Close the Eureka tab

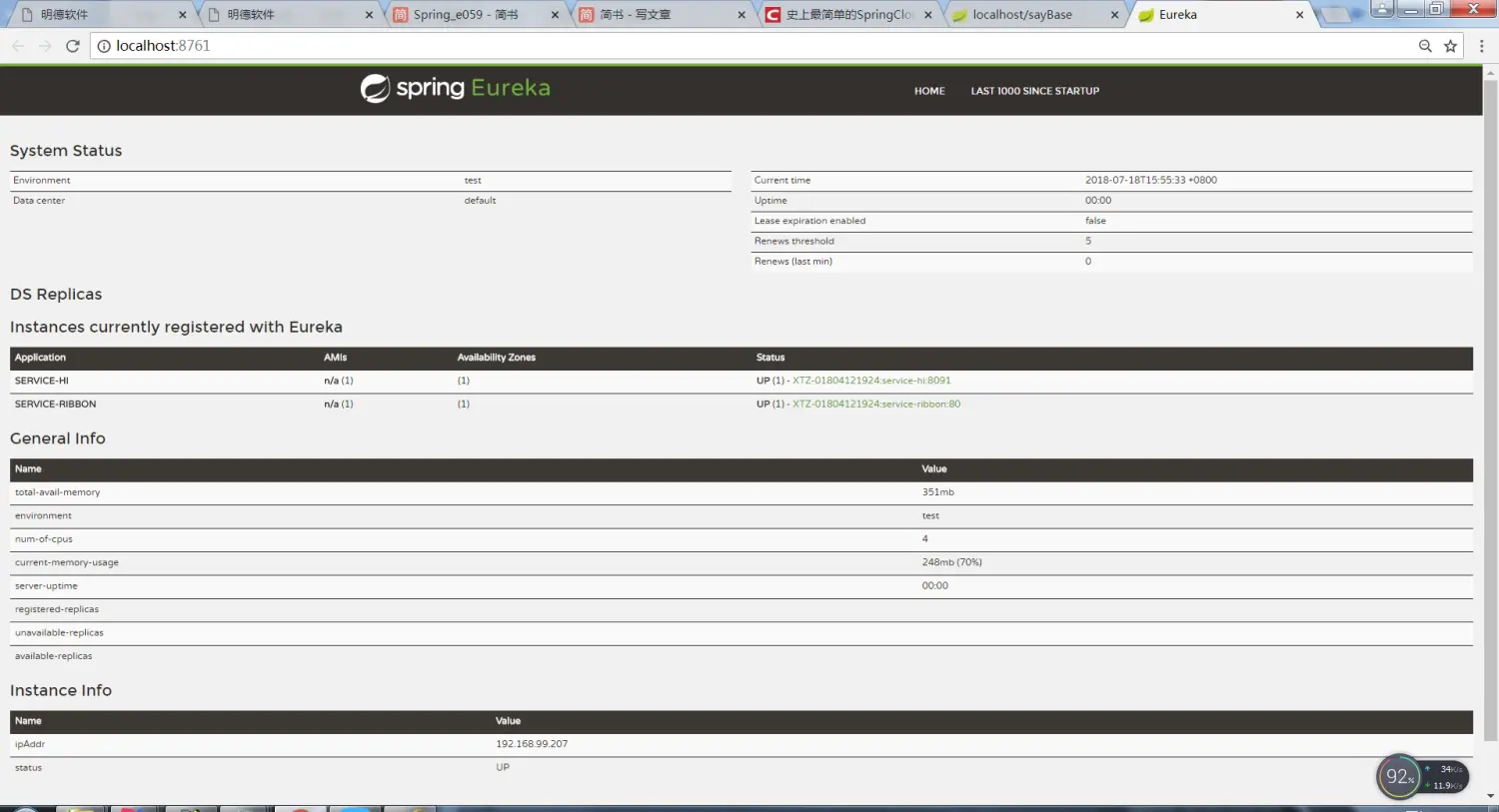point(1299,15)
